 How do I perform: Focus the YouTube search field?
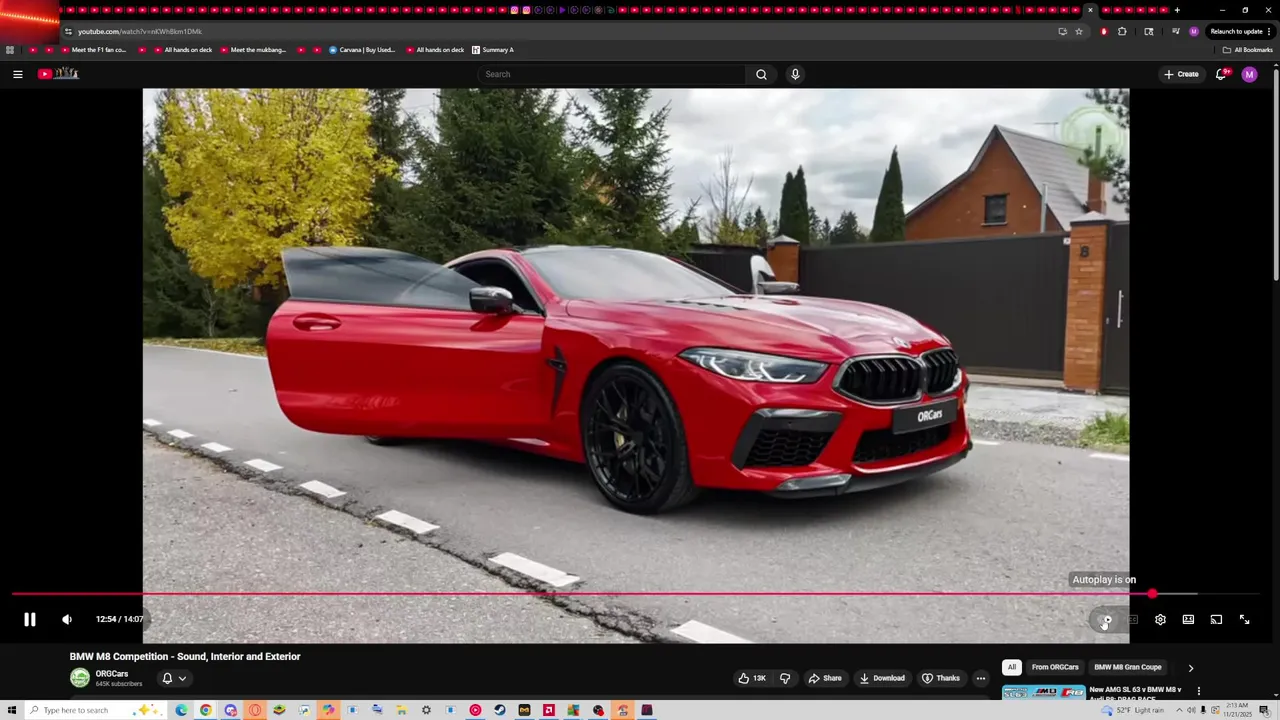612,74
